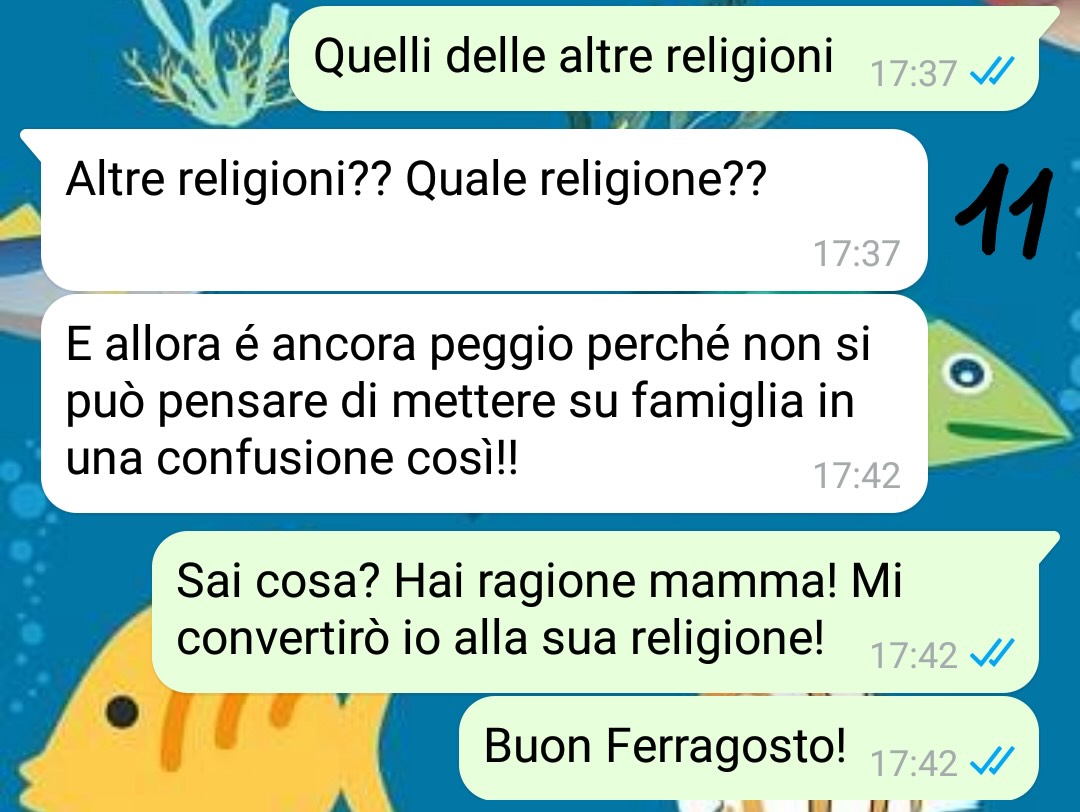Image resolution: width=1080 pixels, height=812 pixels.
Task: Click read receipt ticks on 'Buon Ferragosto!' message
Action: coord(992,761)
